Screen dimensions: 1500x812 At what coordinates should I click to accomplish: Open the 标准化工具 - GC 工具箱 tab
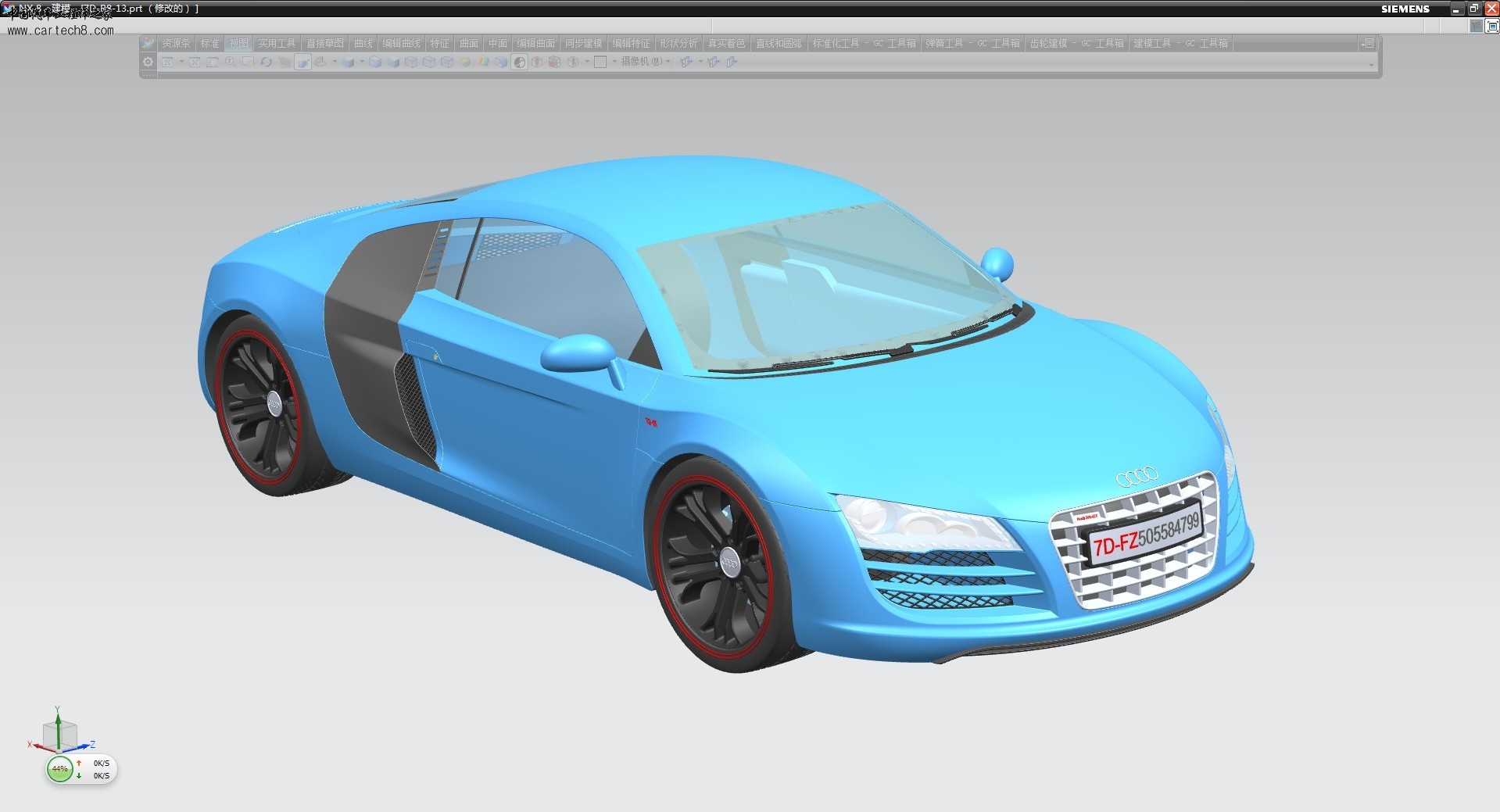click(x=864, y=43)
